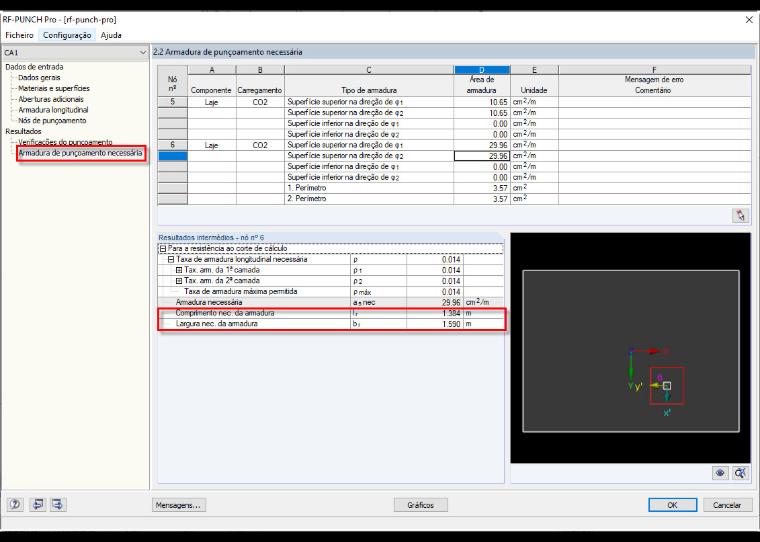Click 'Armadura necessária' result row
Viewport: 760px width, 542px height.
(x=331, y=302)
